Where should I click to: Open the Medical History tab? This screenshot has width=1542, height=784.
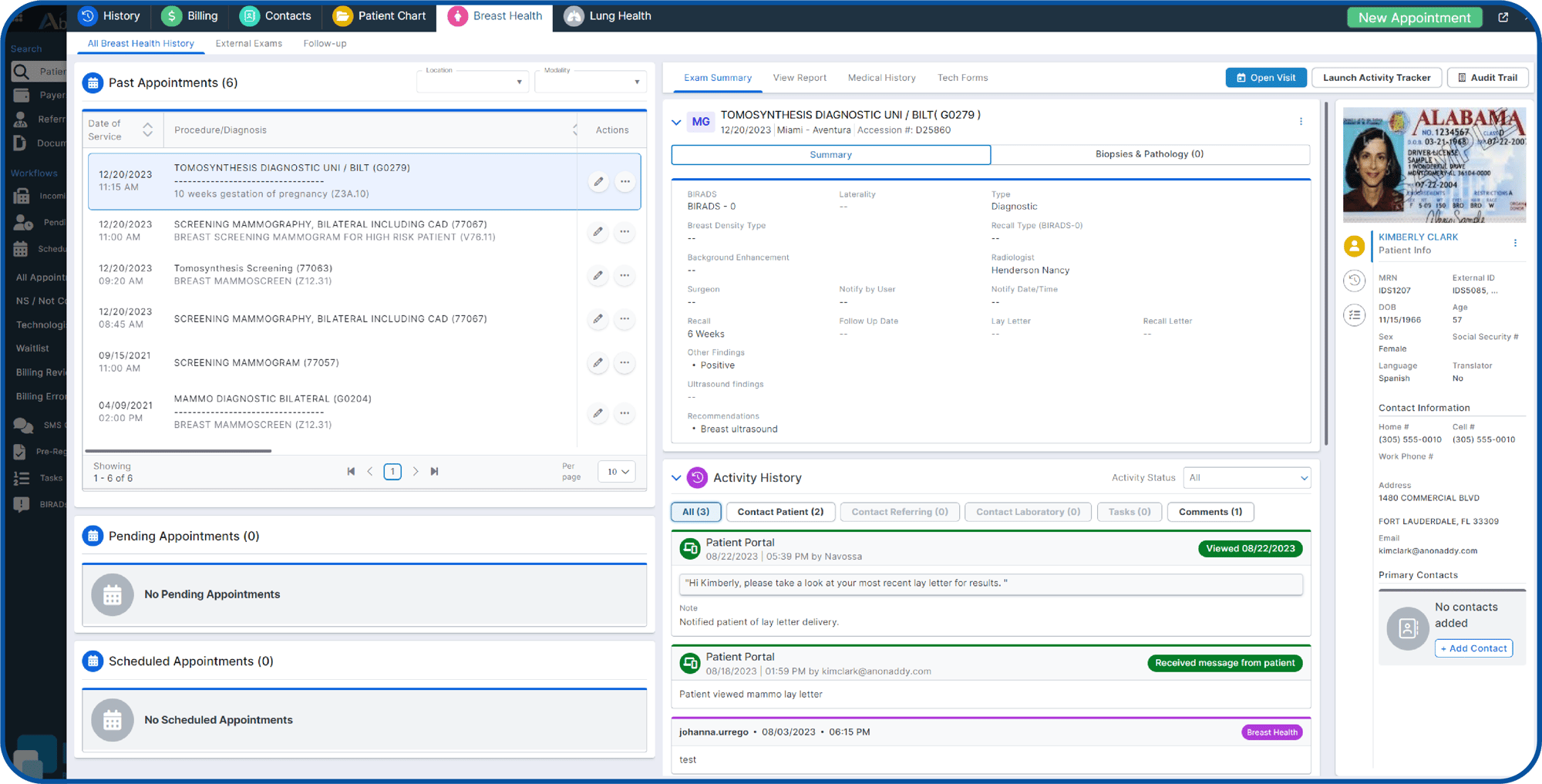[881, 78]
